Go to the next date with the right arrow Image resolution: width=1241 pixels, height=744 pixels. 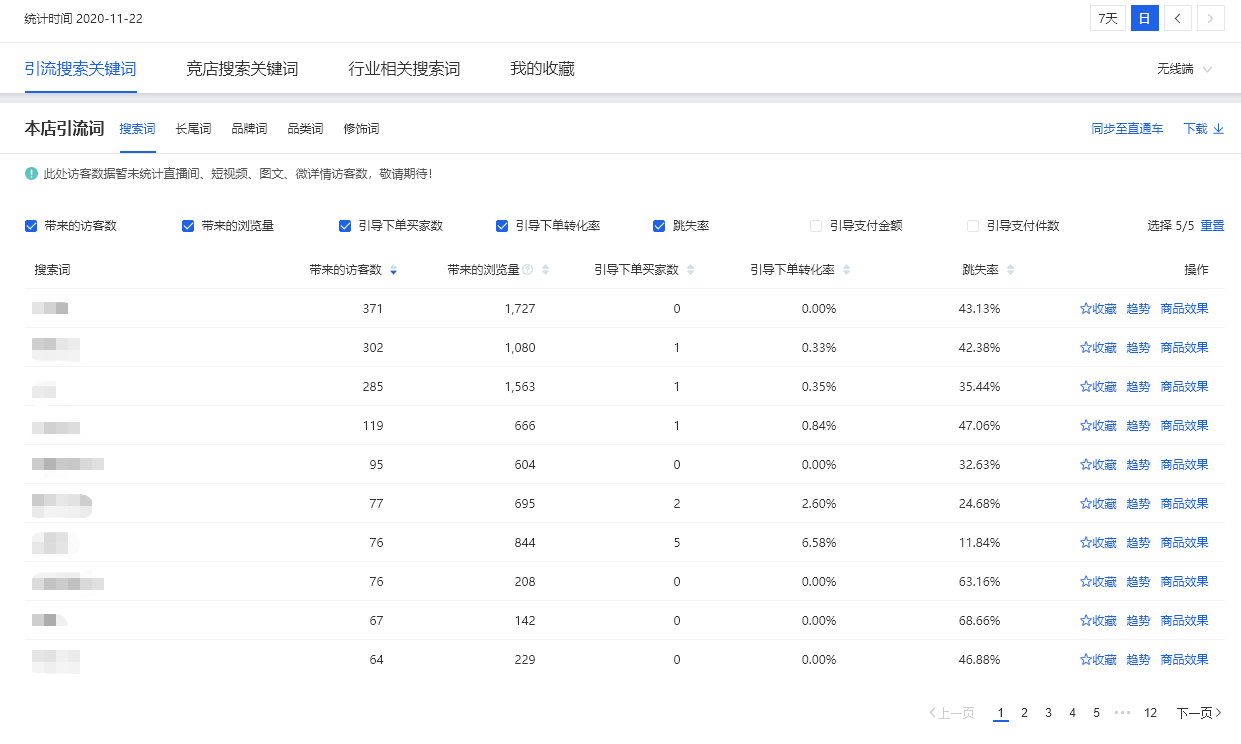point(1212,18)
